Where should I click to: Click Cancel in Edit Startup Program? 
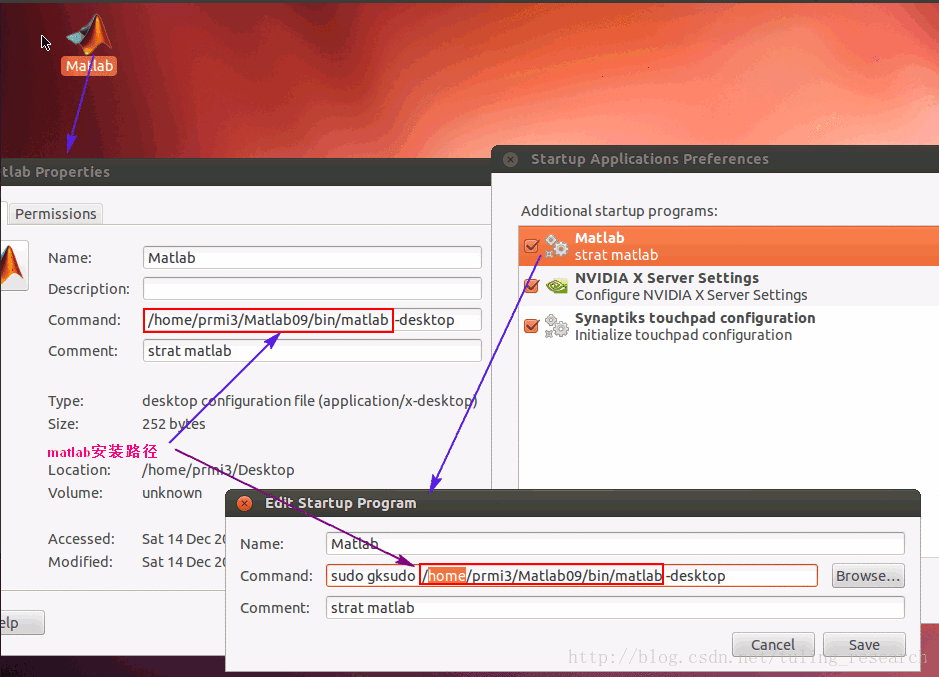point(773,645)
